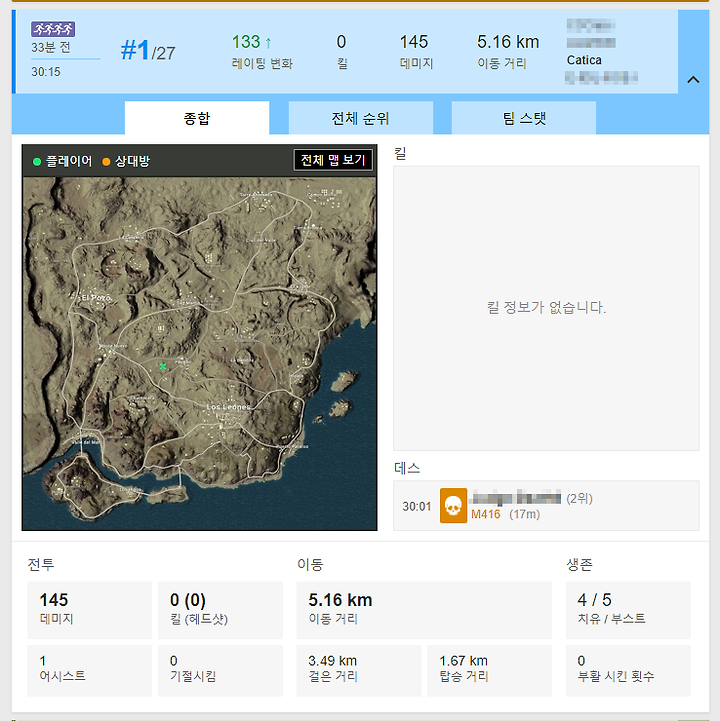Click the 0 기절시킴 card
The width and height of the screenshot is (720, 721).
pos(220,670)
